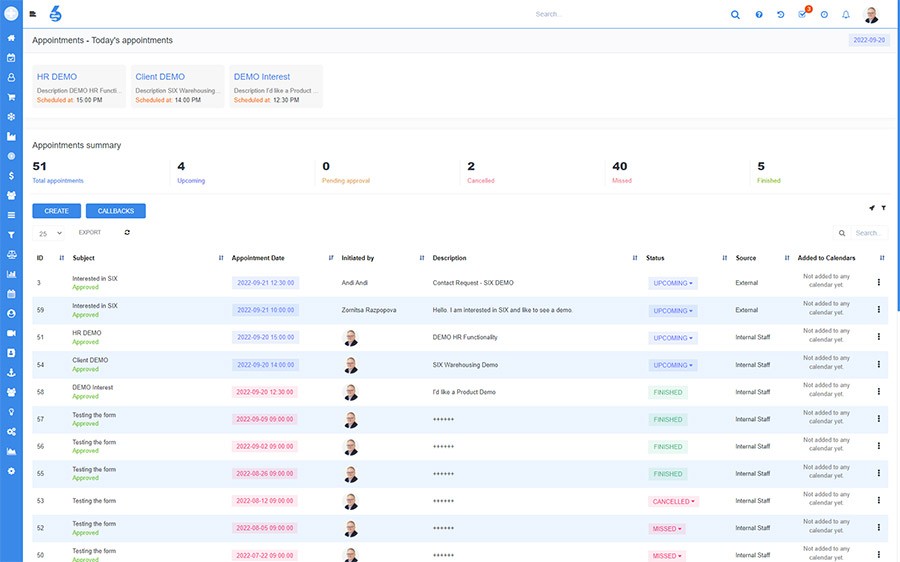Click the CALLBACKS button
Screen dimensions: 900x562
point(115,211)
